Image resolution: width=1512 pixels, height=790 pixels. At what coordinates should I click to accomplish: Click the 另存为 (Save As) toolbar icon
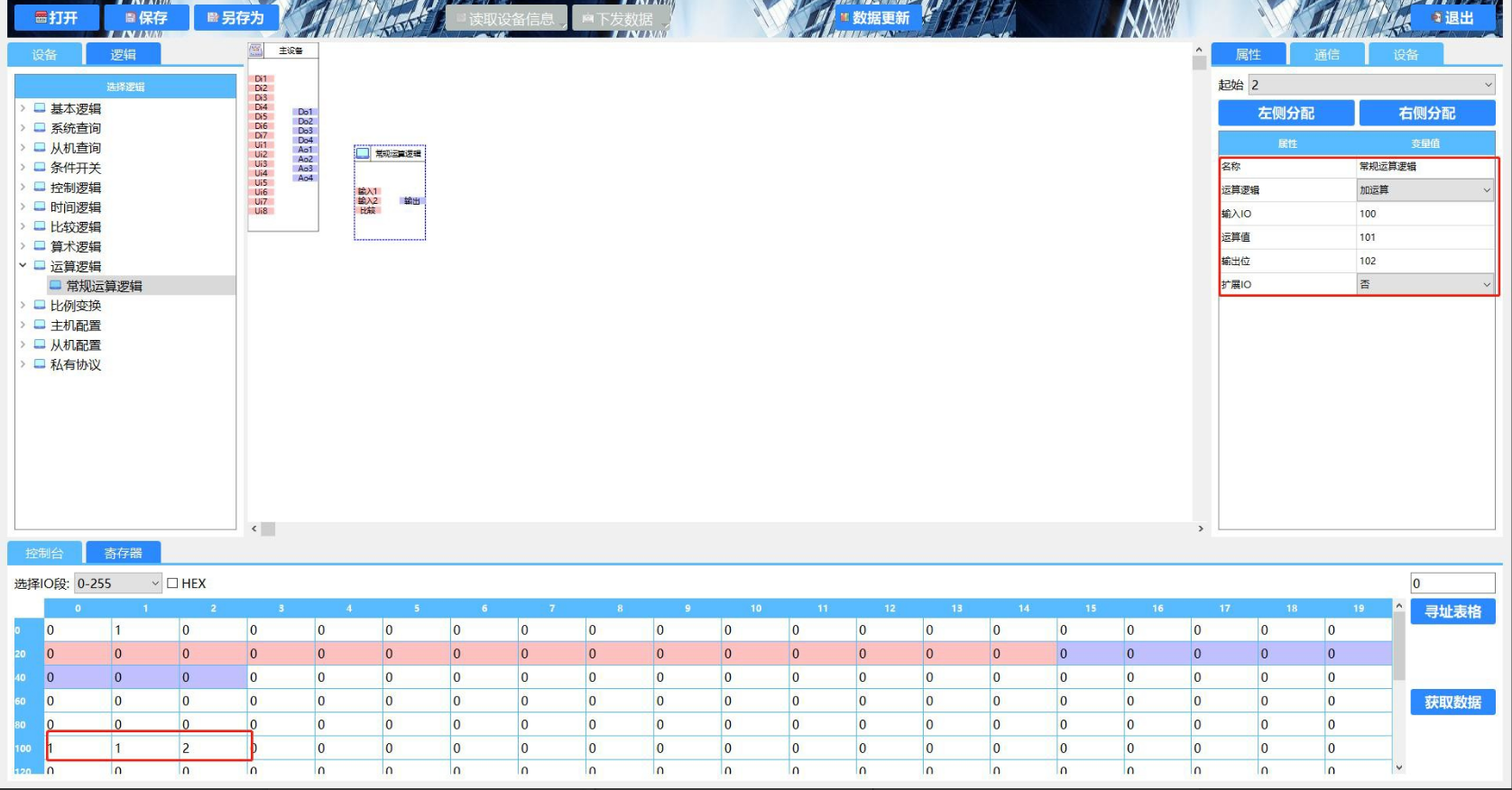click(213, 18)
